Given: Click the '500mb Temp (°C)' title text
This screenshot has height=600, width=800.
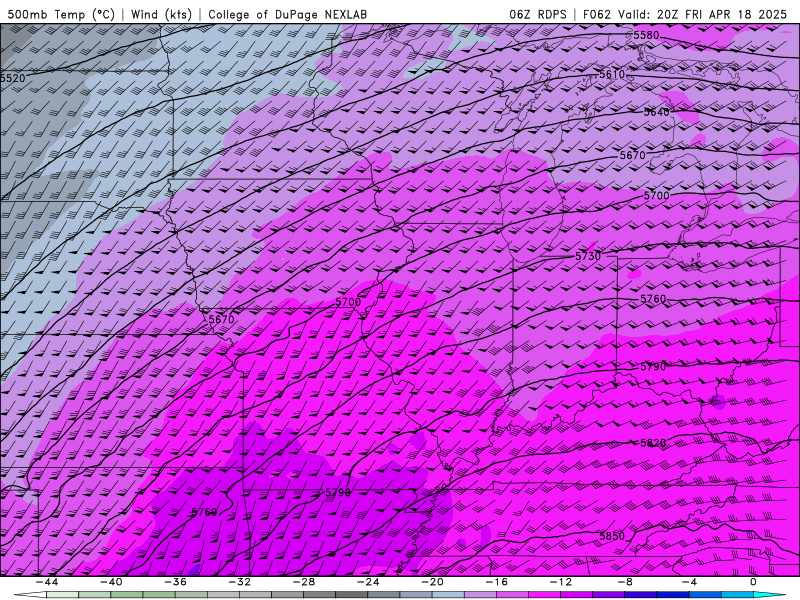Looking at the screenshot, I should (61, 14).
